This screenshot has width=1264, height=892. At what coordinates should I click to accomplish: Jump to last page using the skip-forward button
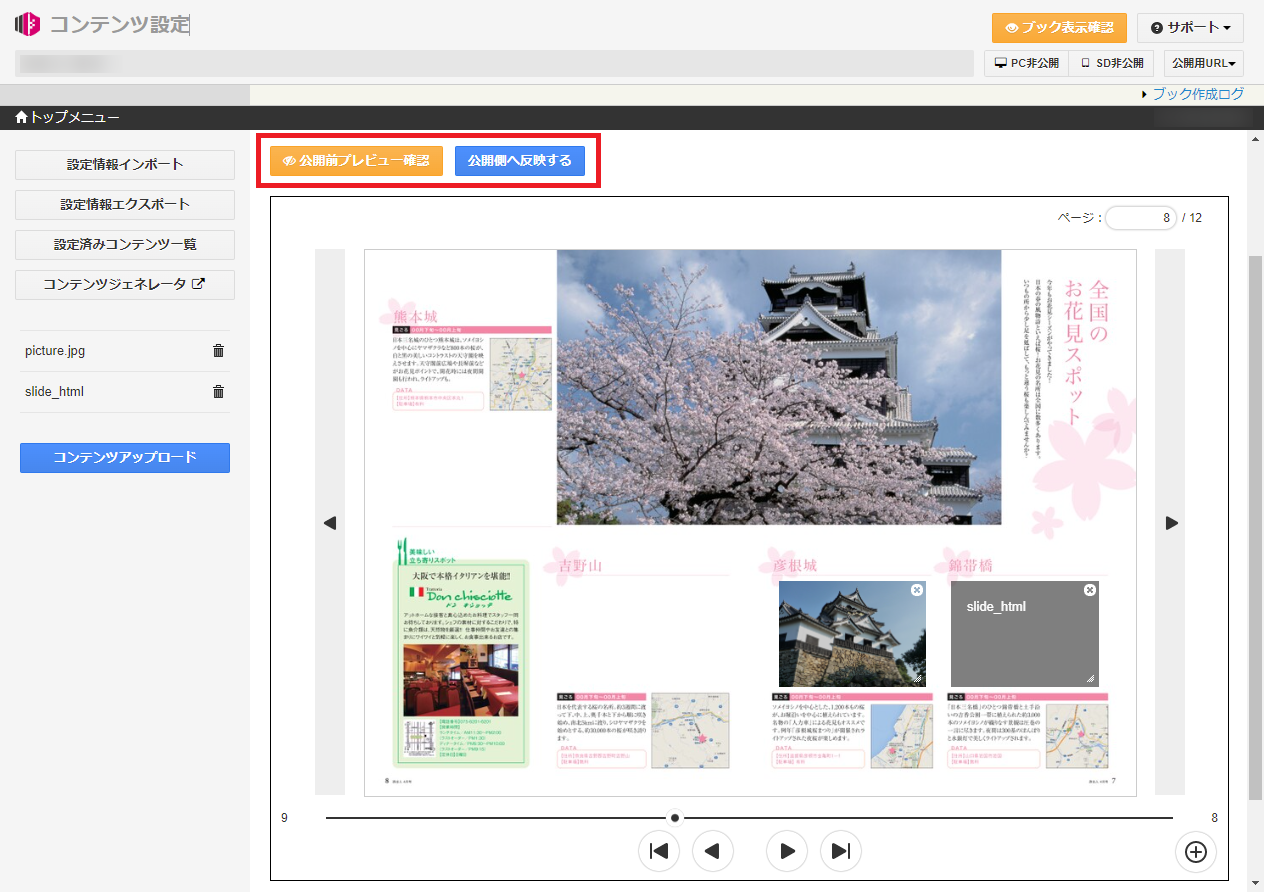(841, 851)
